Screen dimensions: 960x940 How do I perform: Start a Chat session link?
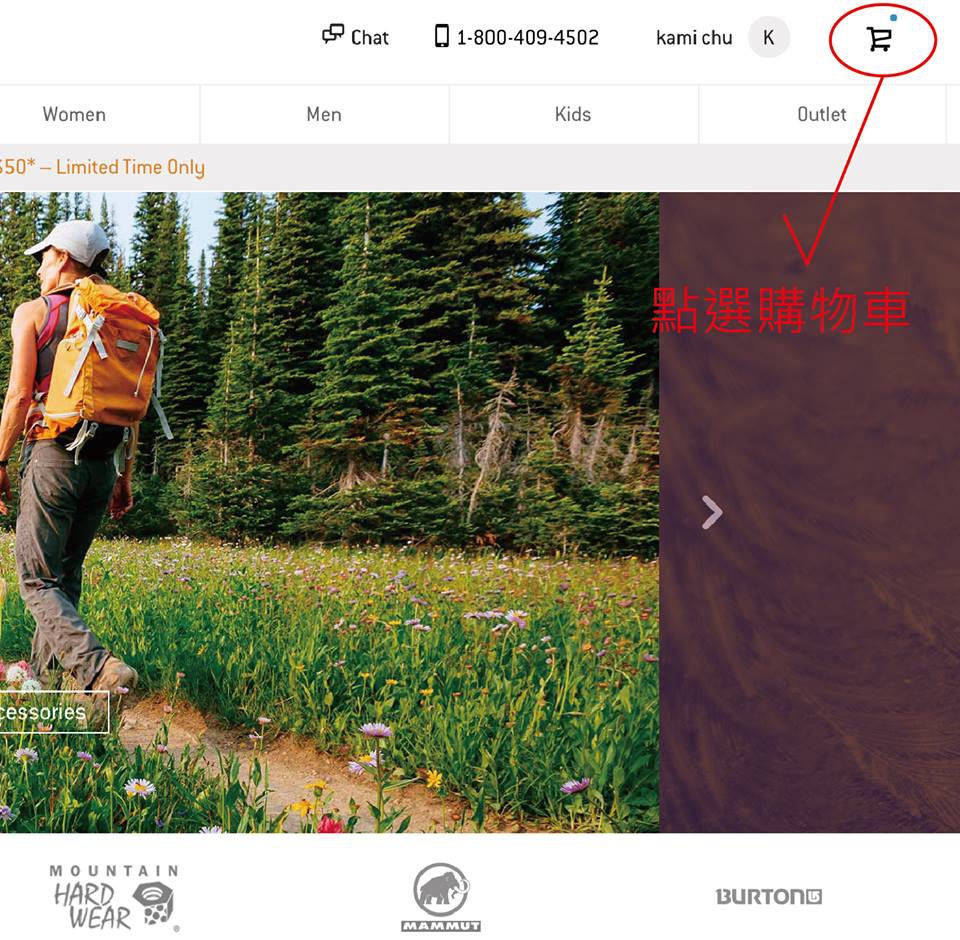(369, 38)
